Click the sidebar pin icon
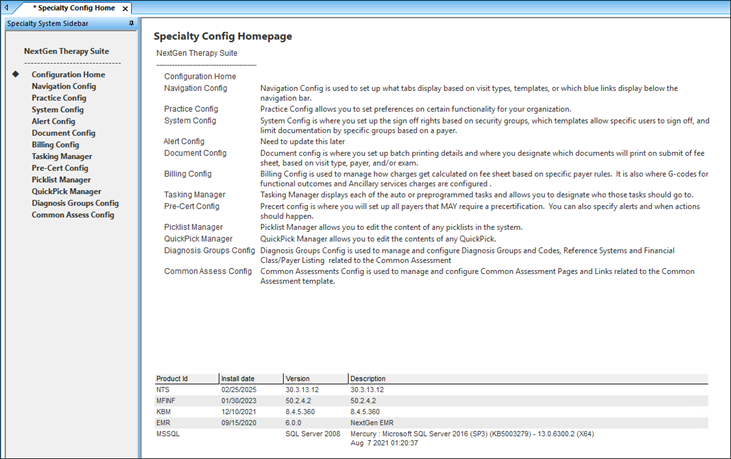The width and height of the screenshot is (731, 459). pyautogui.click(x=131, y=23)
